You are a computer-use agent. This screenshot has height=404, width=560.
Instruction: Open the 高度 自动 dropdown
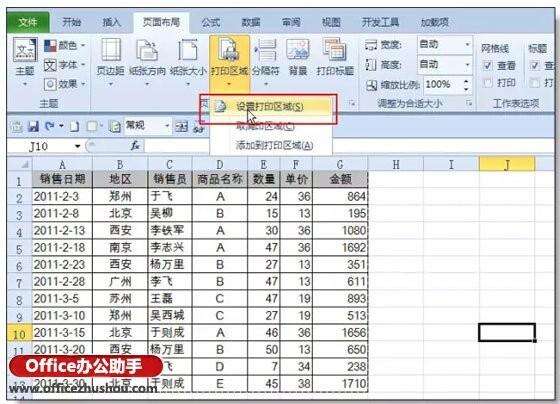(x=467, y=65)
